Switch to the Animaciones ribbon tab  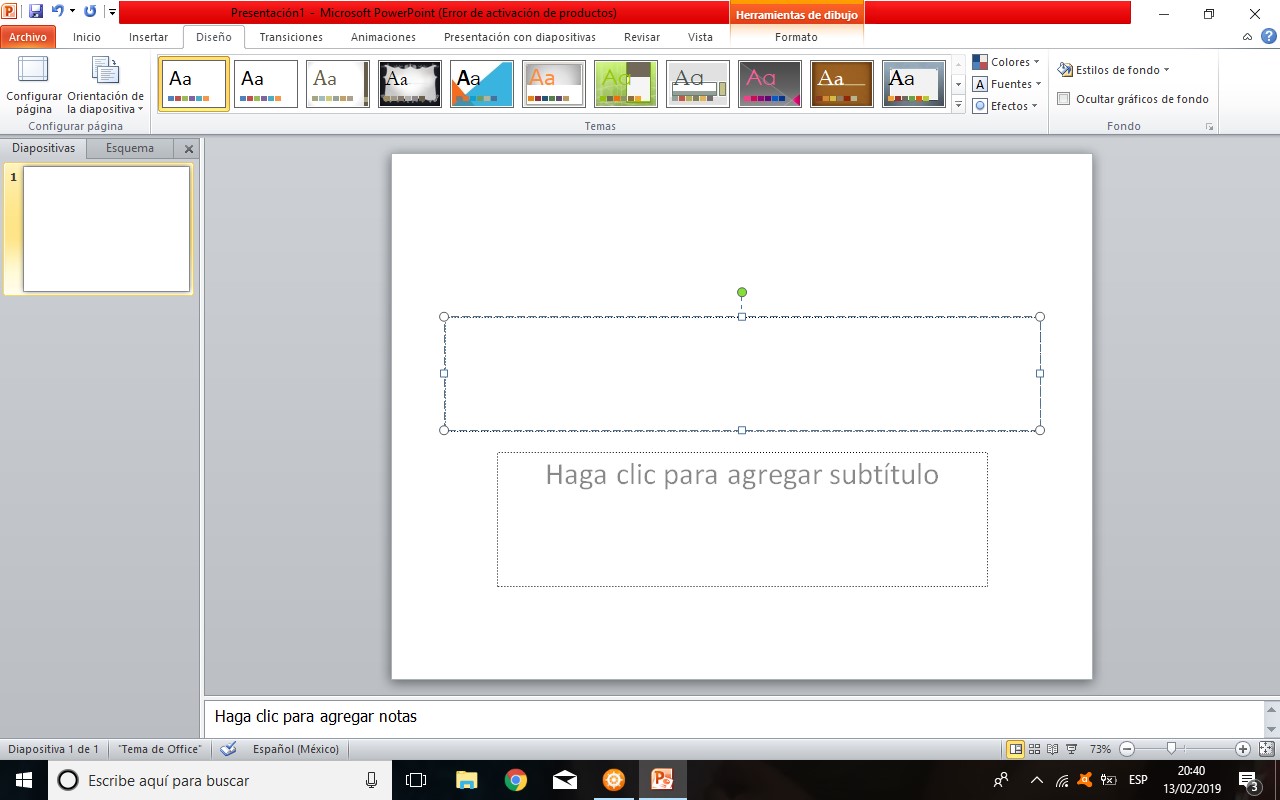tap(382, 37)
